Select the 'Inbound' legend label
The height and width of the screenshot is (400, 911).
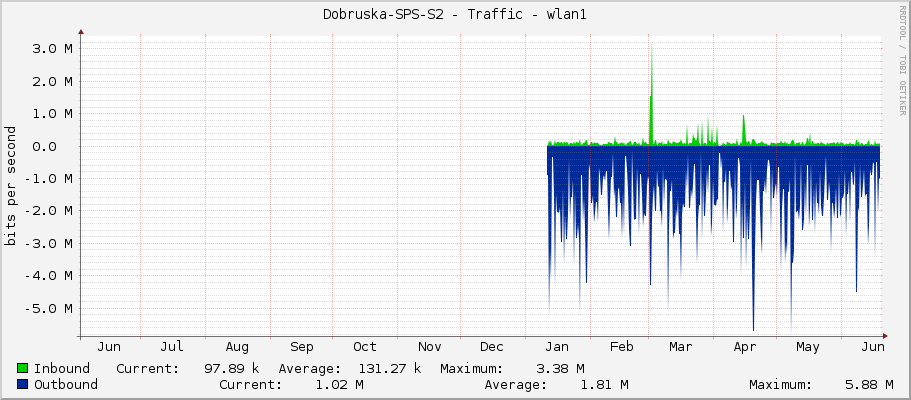click(x=62, y=369)
